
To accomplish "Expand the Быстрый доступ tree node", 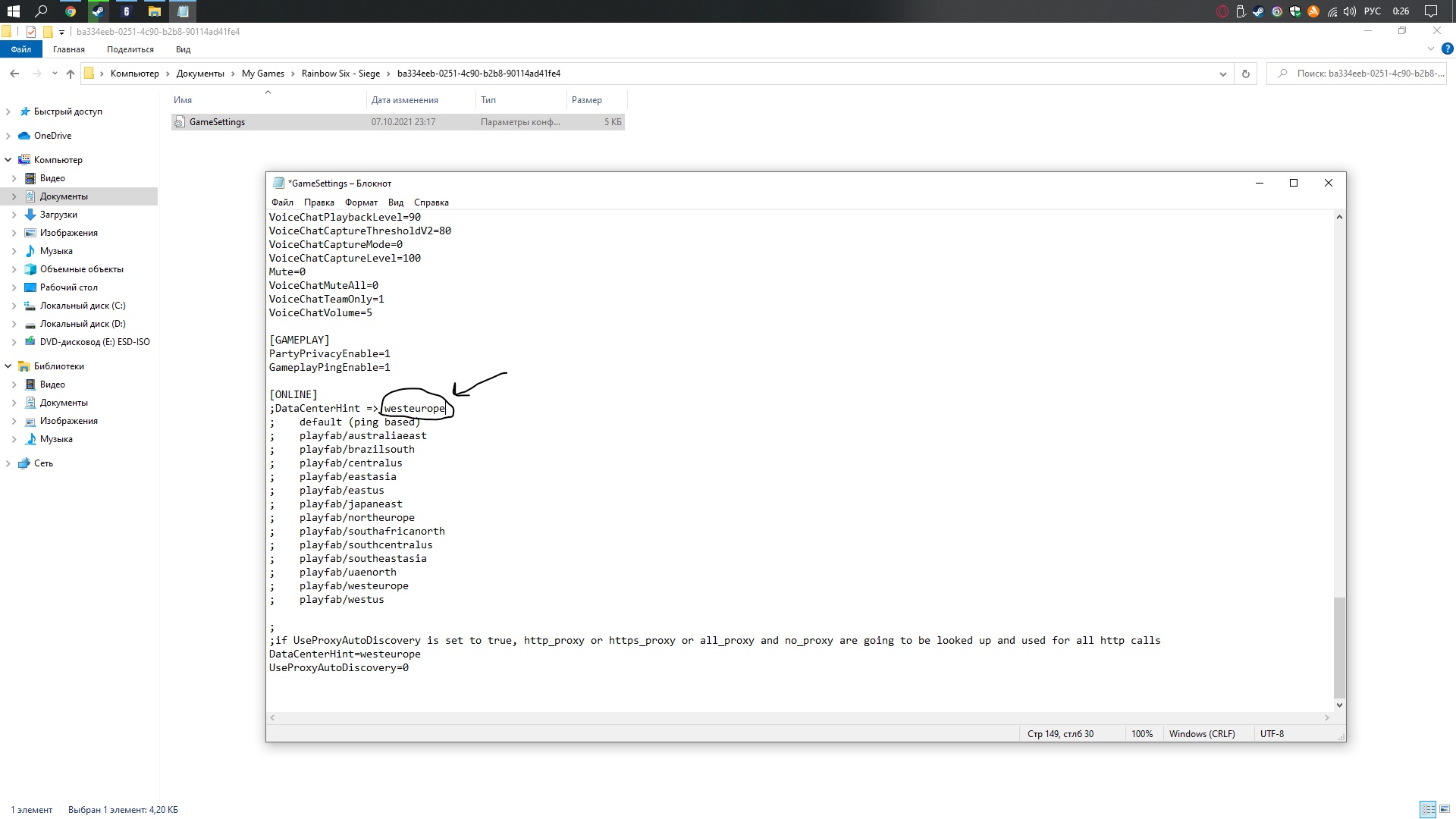I will [8, 111].
